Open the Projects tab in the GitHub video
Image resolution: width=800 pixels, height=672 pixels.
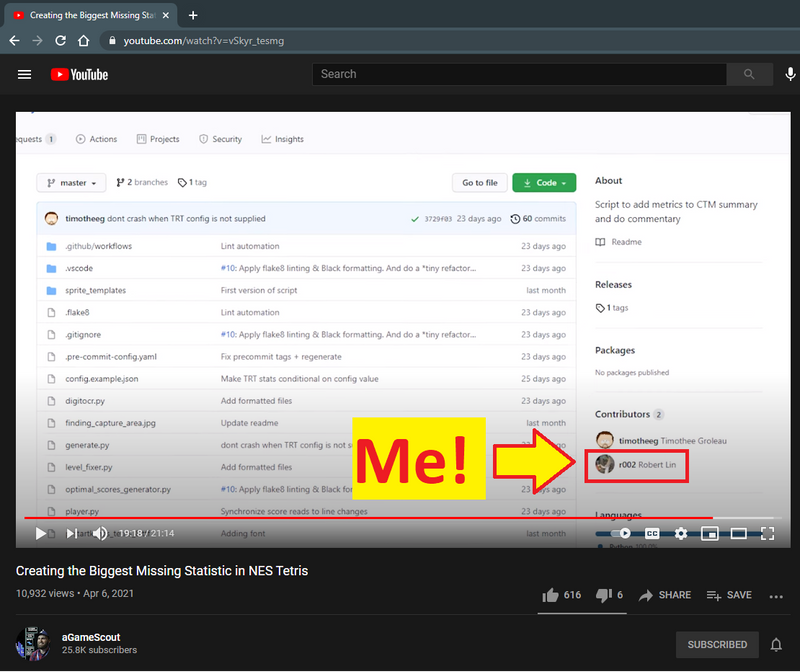(x=158, y=139)
